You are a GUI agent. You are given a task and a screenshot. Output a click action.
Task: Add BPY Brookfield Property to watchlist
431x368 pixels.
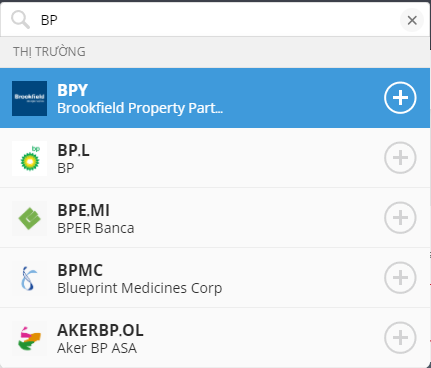[400, 98]
